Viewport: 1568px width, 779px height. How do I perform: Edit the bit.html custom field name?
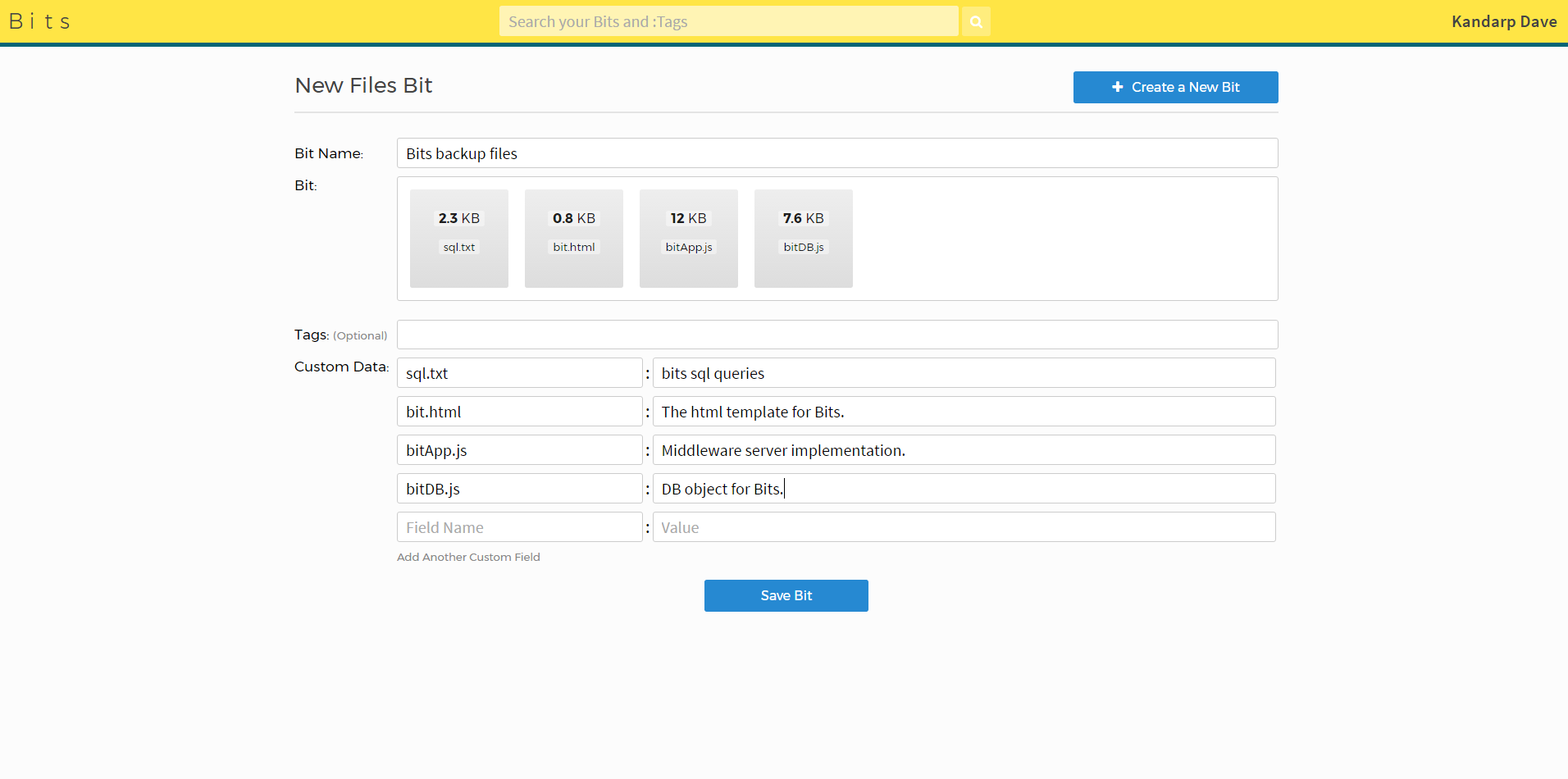pos(520,412)
